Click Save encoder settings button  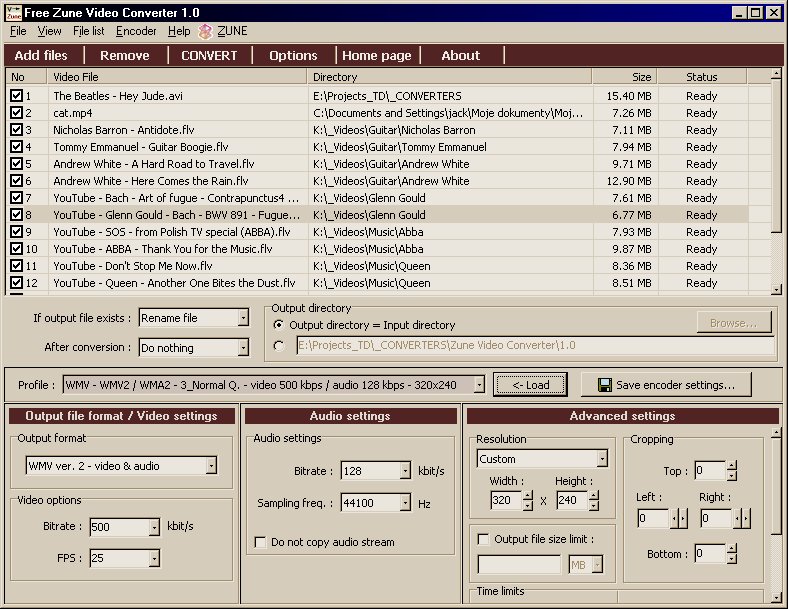coord(666,385)
